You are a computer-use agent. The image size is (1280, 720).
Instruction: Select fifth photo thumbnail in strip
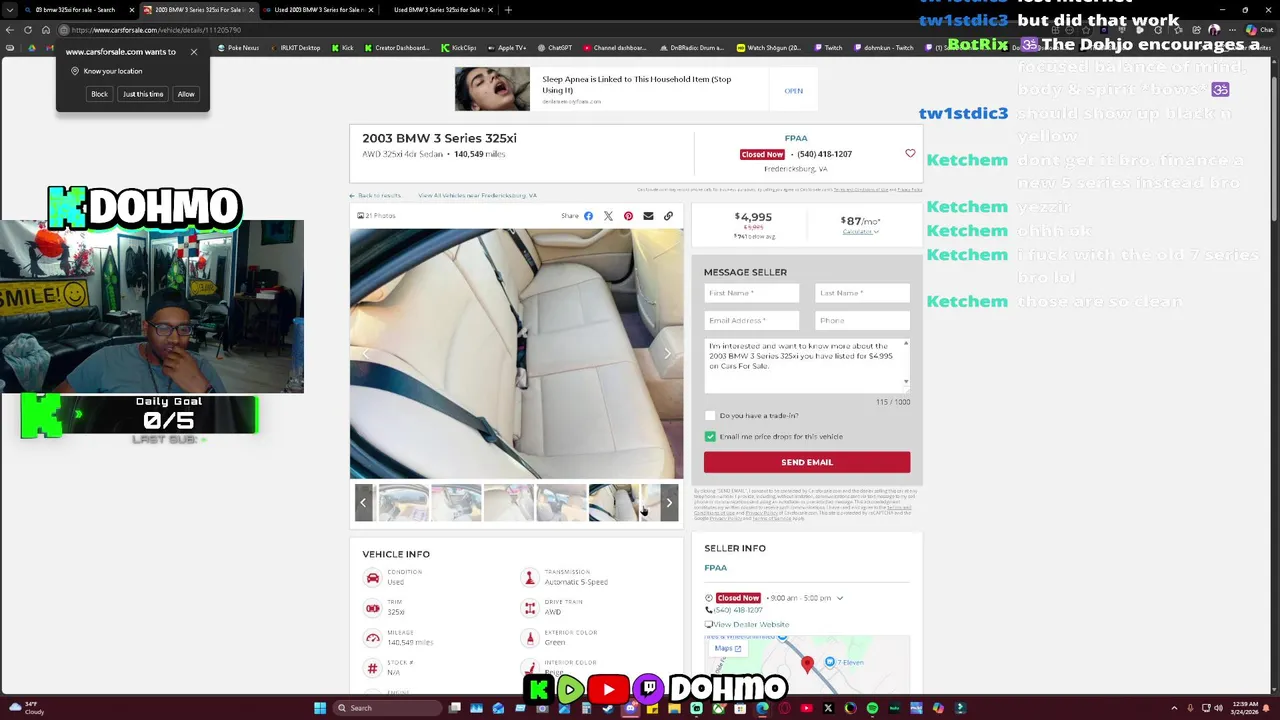(613, 503)
